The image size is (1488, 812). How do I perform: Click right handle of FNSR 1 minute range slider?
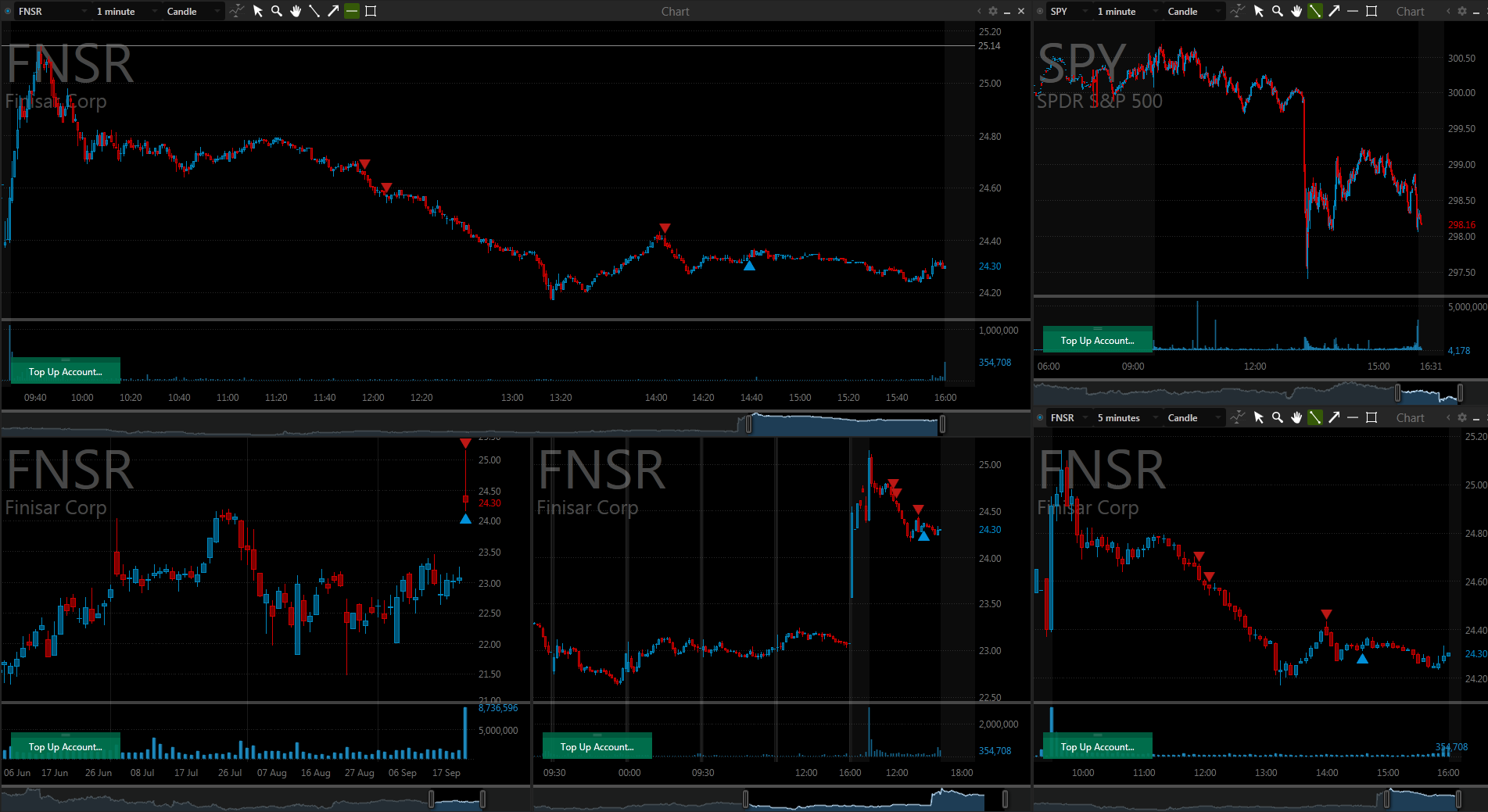pyautogui.click(x=942, y=424)
